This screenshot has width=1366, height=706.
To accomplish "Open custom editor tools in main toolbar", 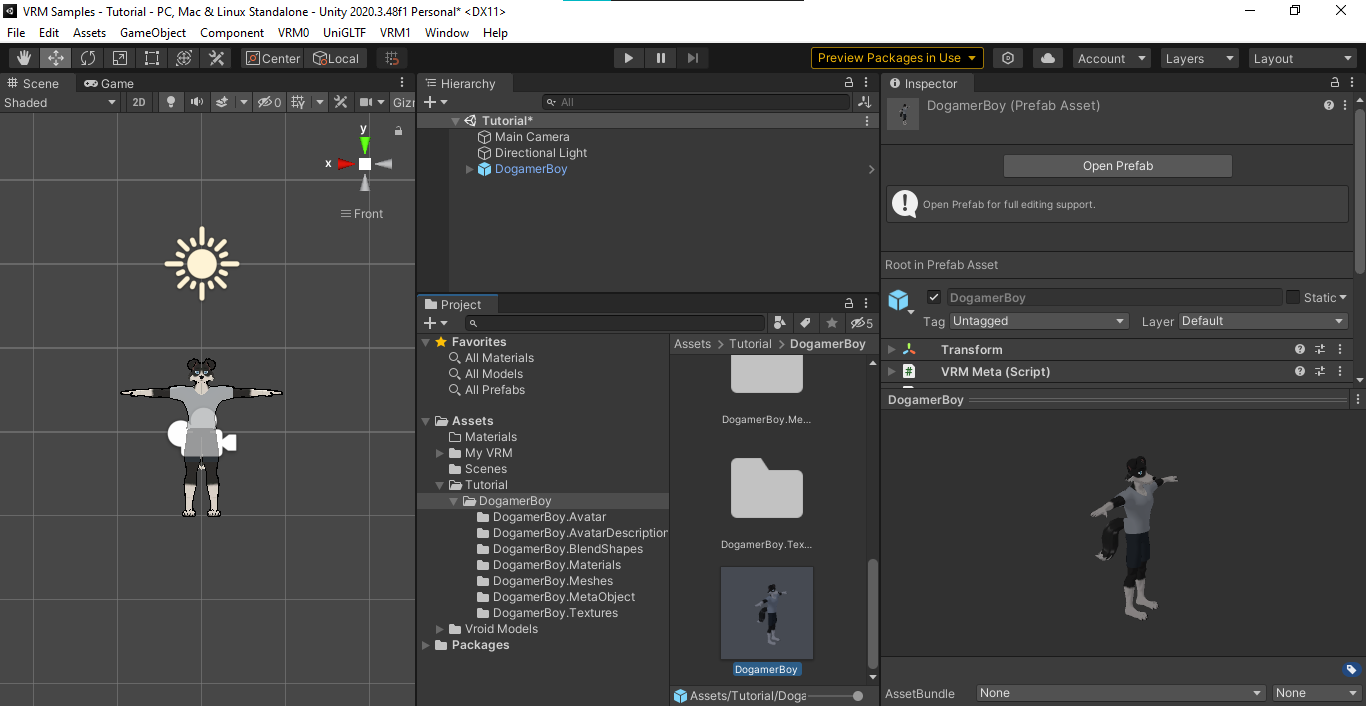I will coord(216,58).
